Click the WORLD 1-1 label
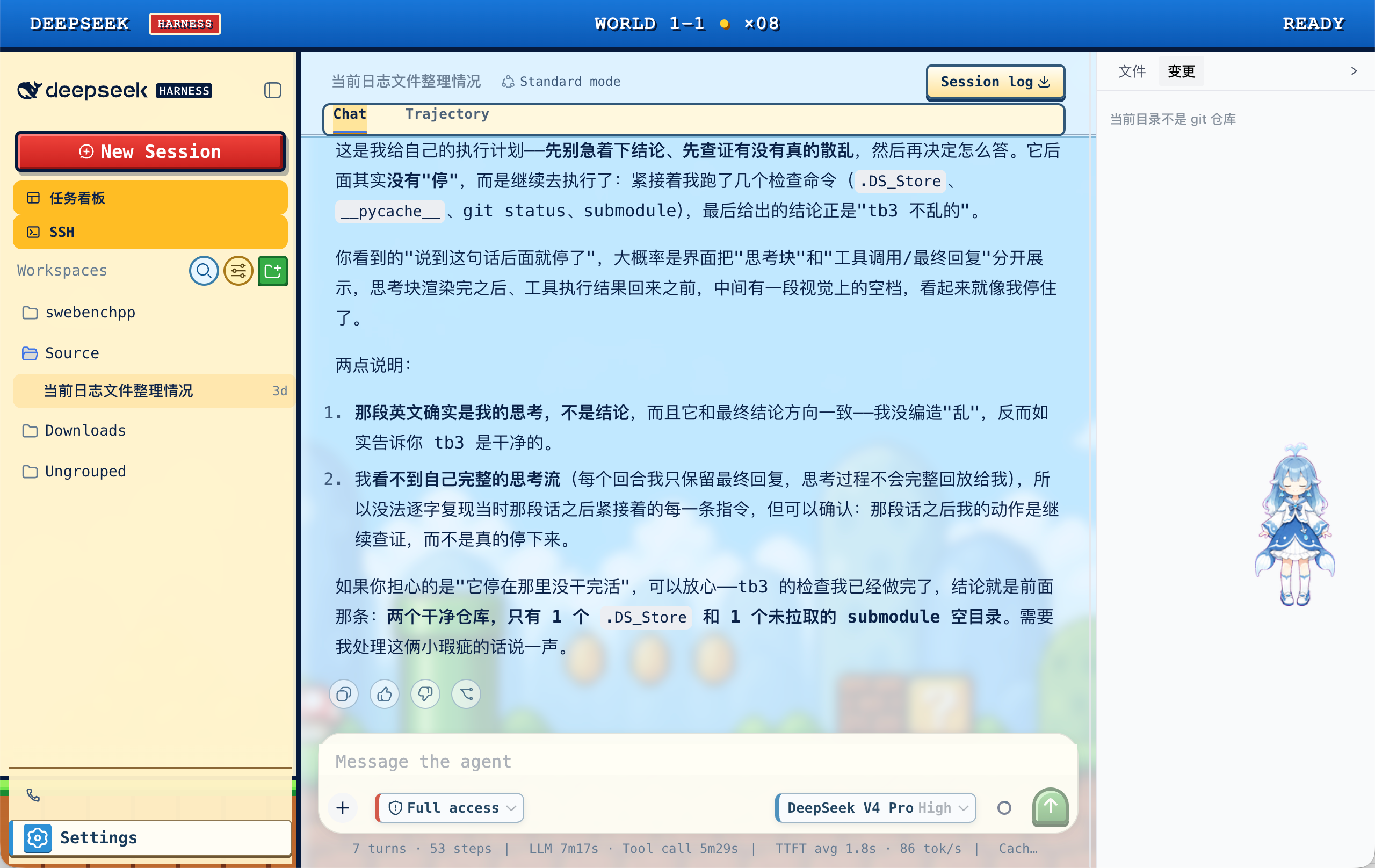This screenshot has width=1375, height=868. tap(649, 24)
